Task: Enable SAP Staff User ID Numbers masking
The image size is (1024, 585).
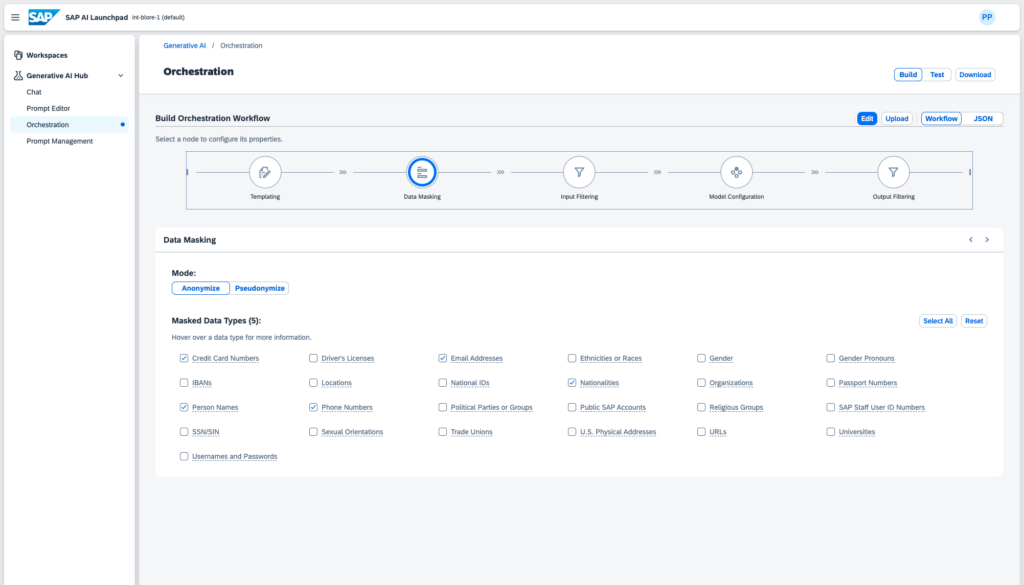Action: 831,407
